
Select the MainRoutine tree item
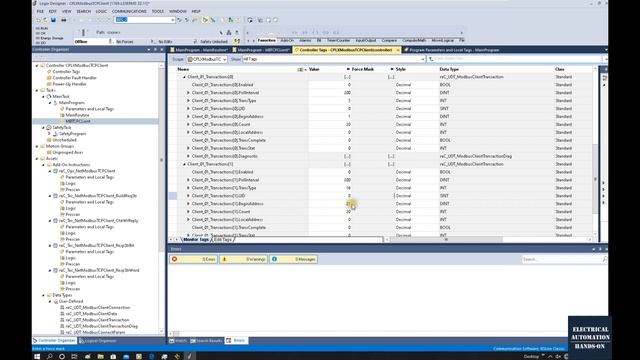[77, 115]
